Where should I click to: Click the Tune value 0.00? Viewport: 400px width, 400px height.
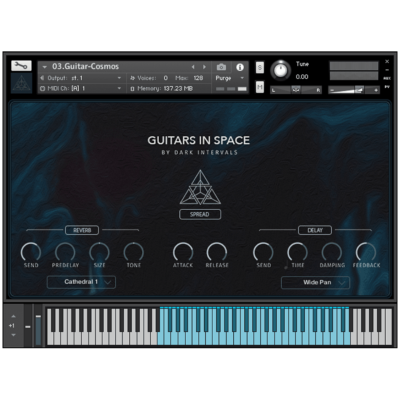click(302, 77)
